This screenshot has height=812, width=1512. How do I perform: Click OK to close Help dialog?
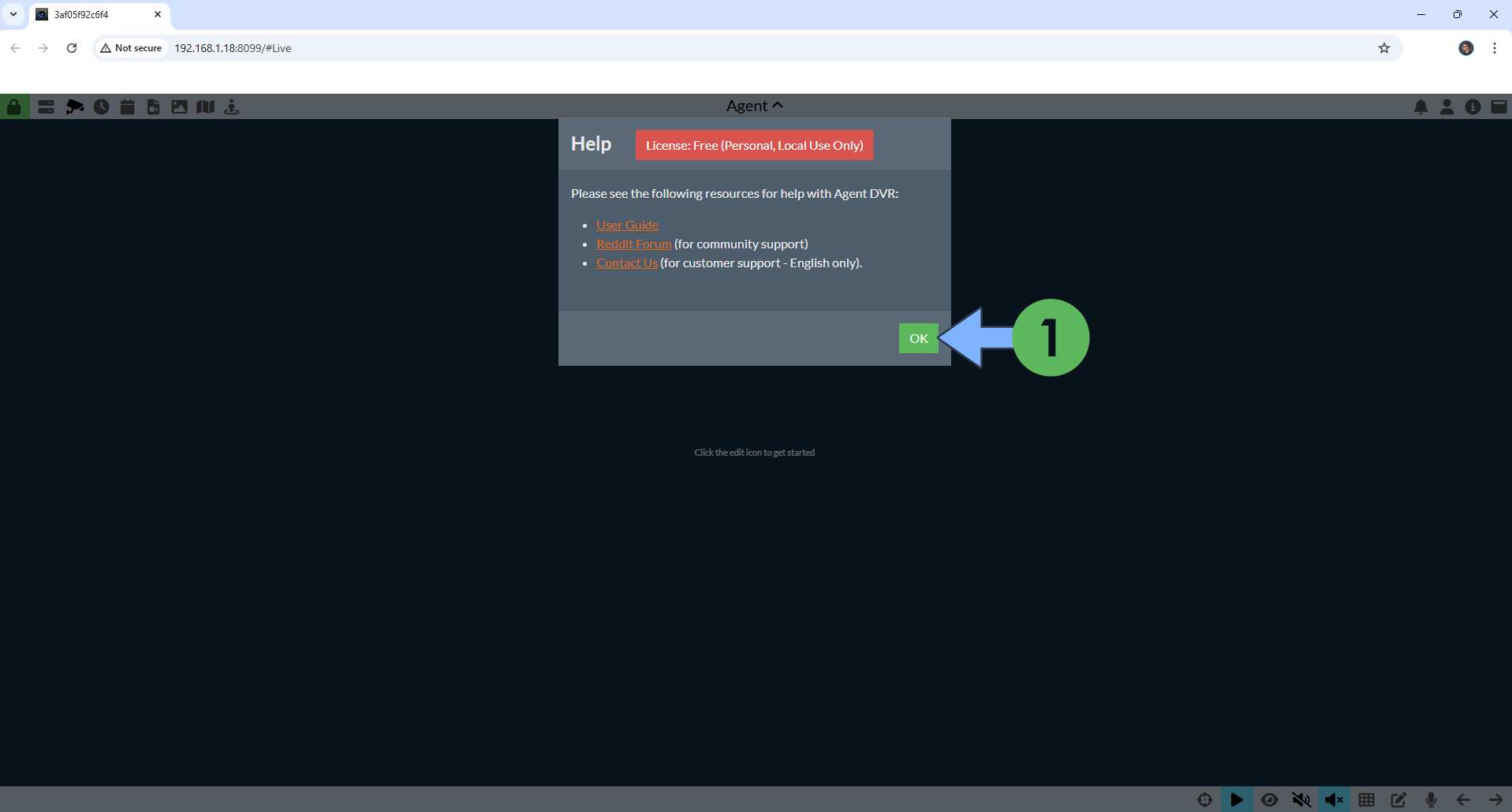[x=918, y=338]
